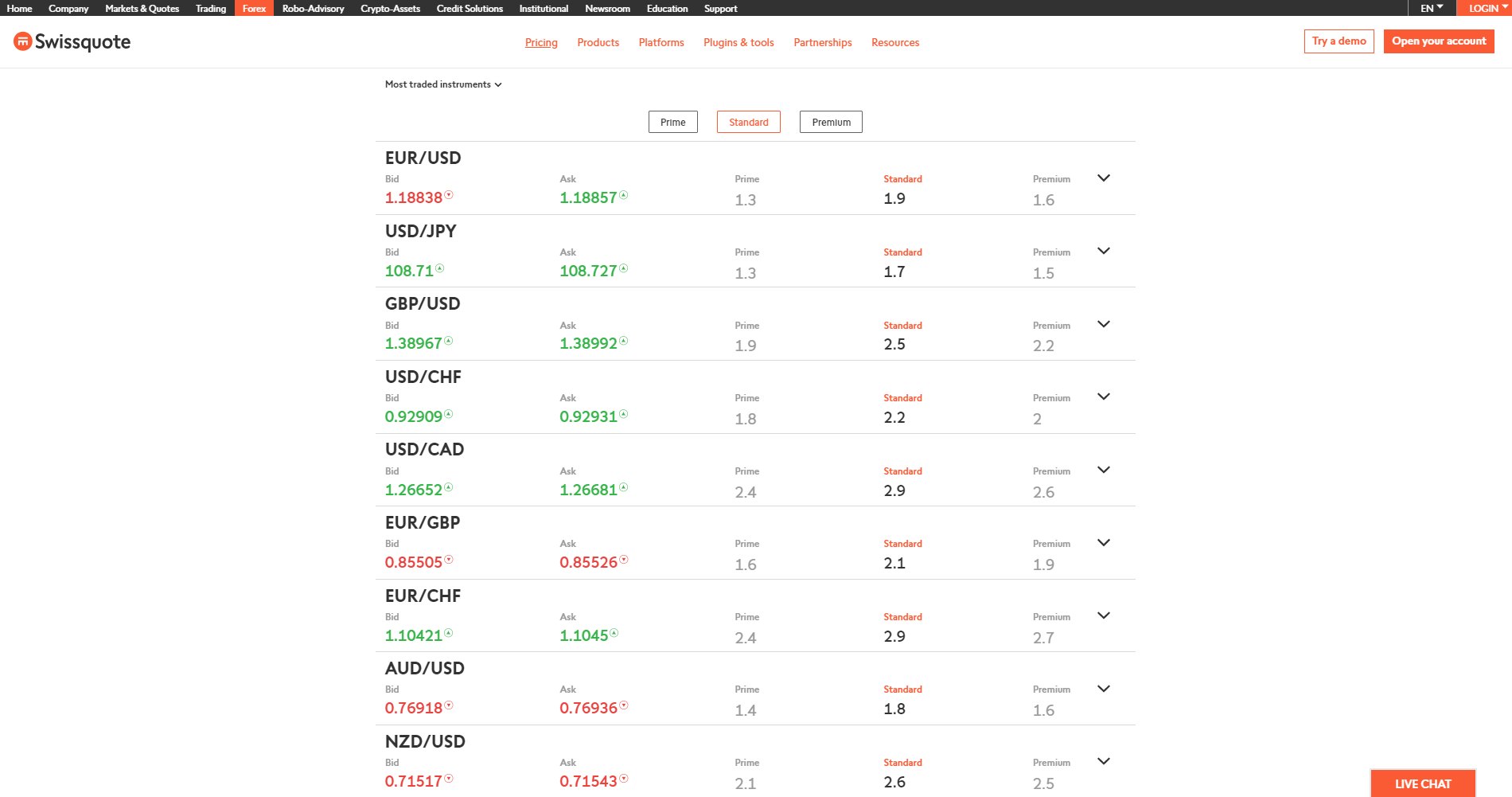Open Robo-Advisory in top bar
The width and height of the screenshot is (1512, 797).
click(x=314, y=8)
